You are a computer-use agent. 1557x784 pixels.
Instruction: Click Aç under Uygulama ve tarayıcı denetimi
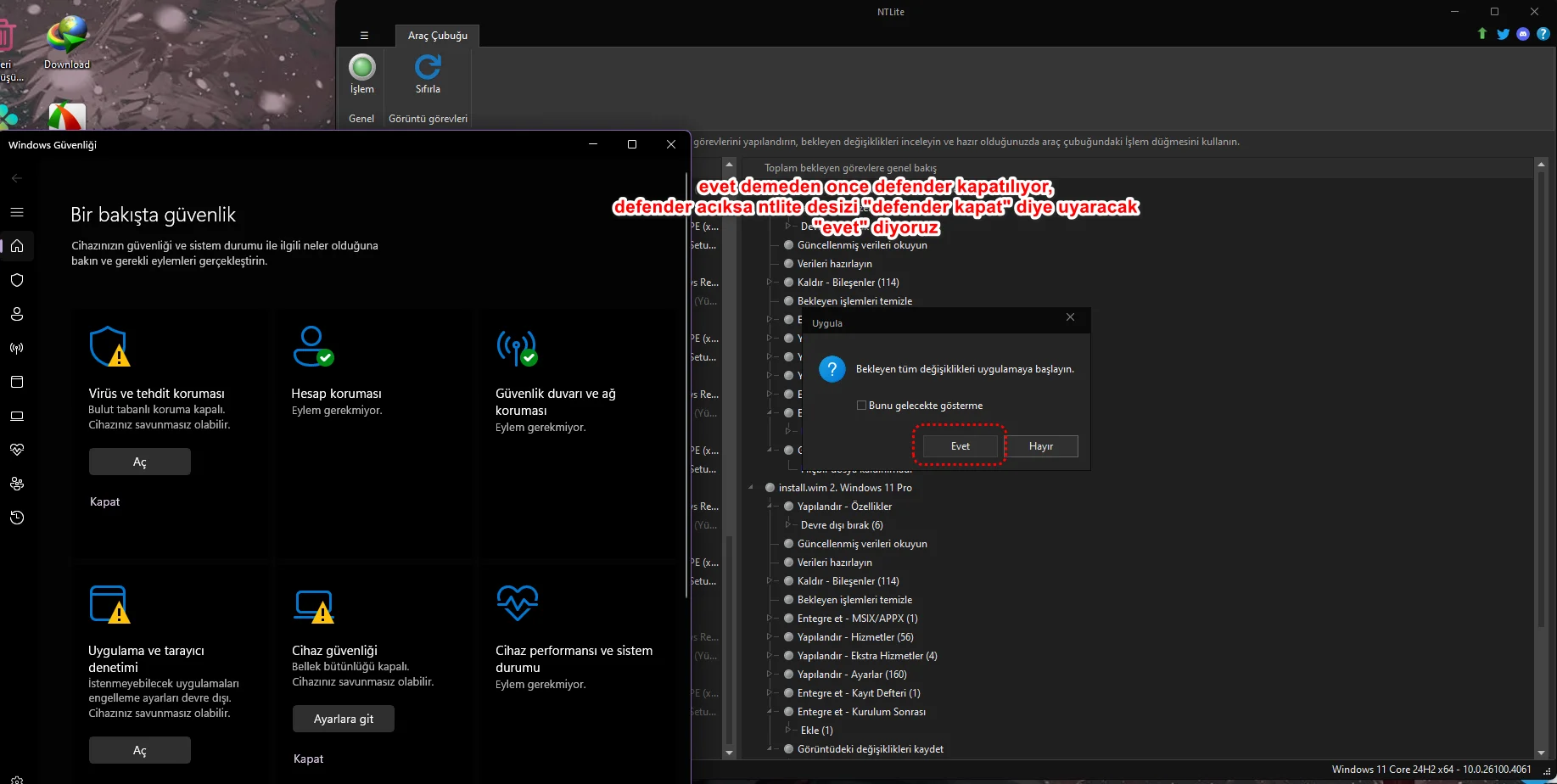(140, 750)
